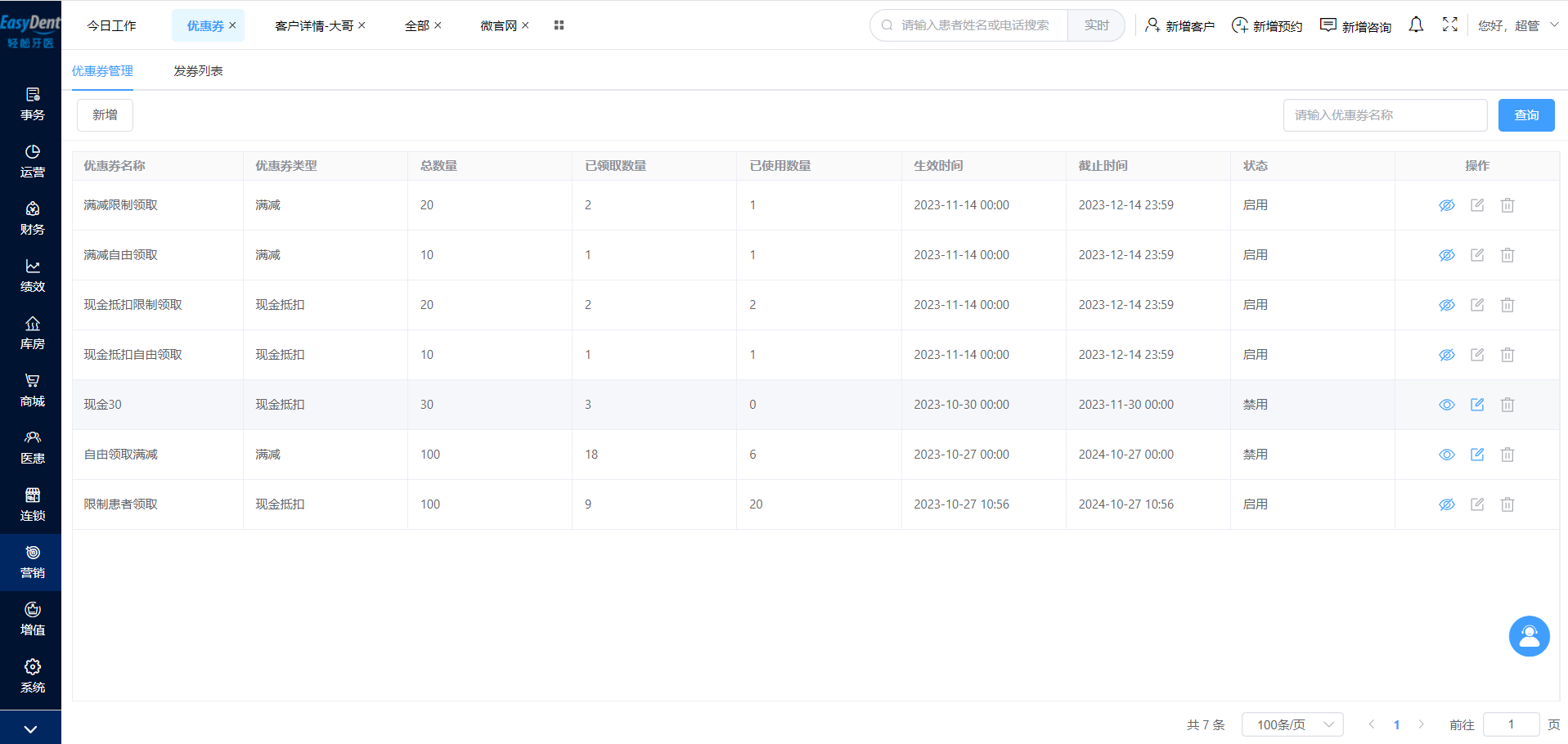Click the 查询 search button

pyautogui.click(x=1526, y=115)
